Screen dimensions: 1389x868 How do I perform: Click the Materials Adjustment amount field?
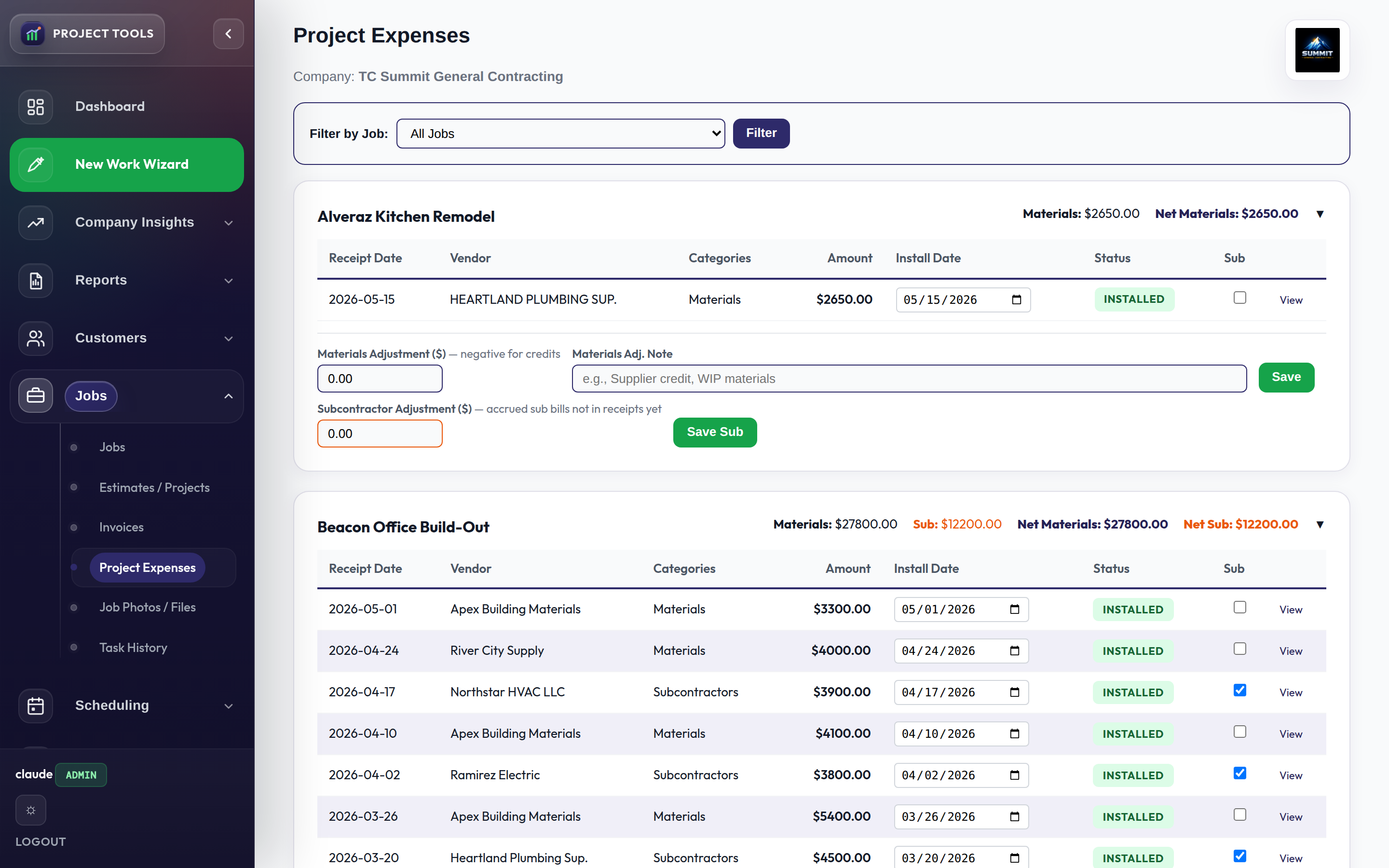pyautogui.click(x=380, y=379)
